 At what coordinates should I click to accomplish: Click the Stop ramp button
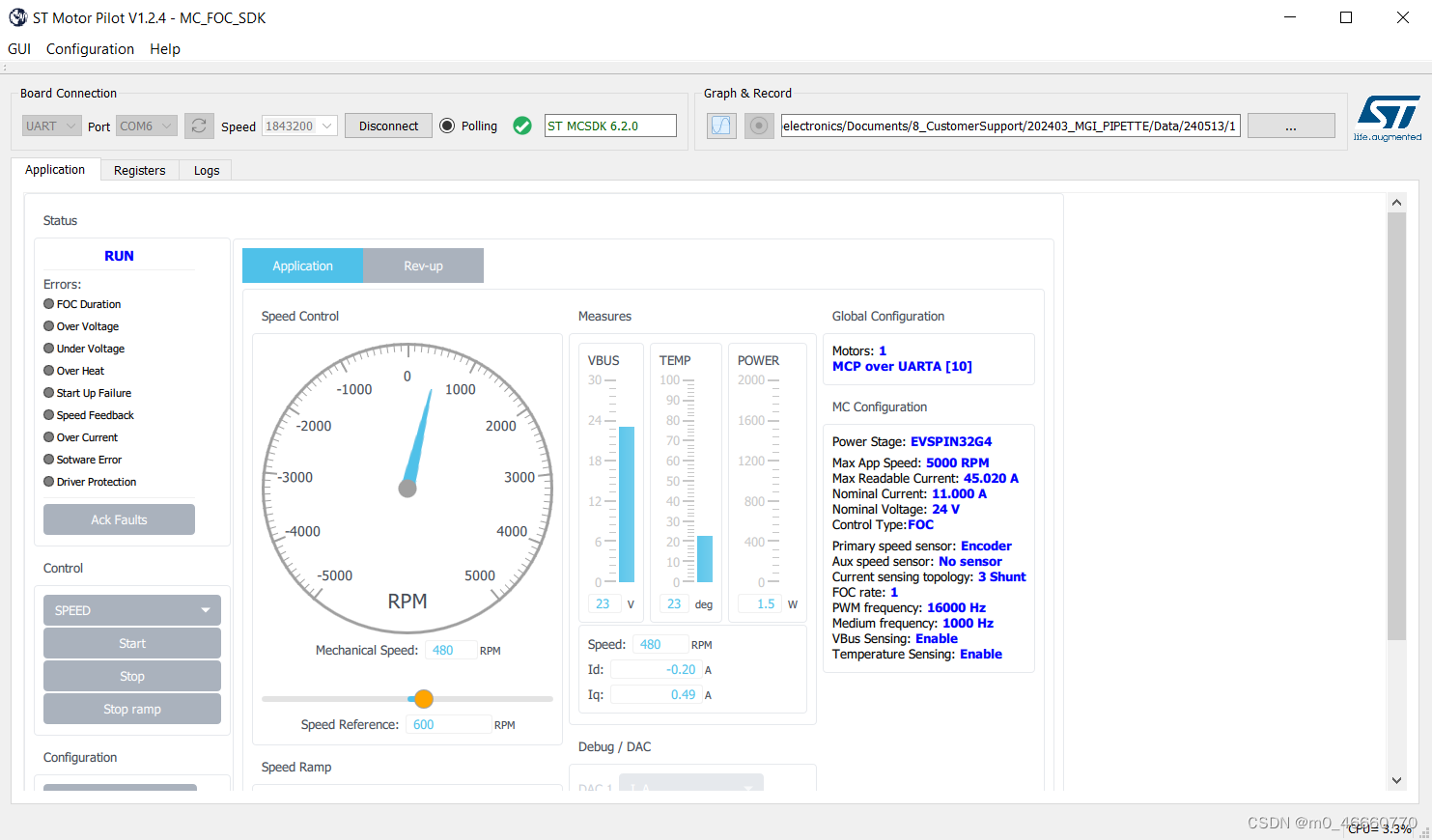132,709
